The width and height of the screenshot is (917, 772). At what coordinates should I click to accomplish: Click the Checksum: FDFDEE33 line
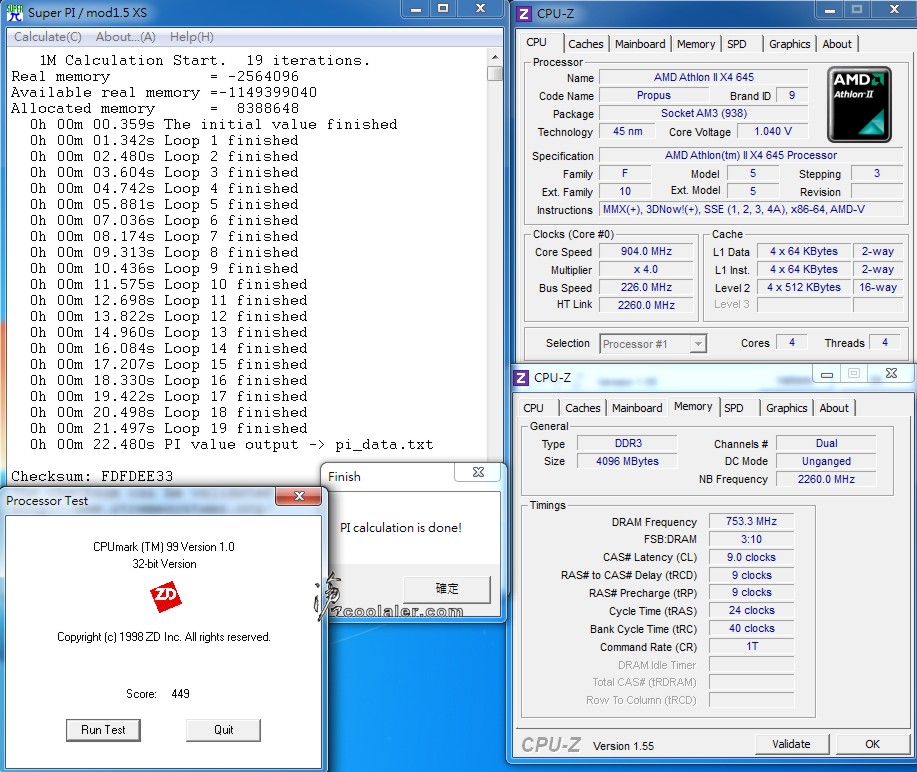[92, 476]
